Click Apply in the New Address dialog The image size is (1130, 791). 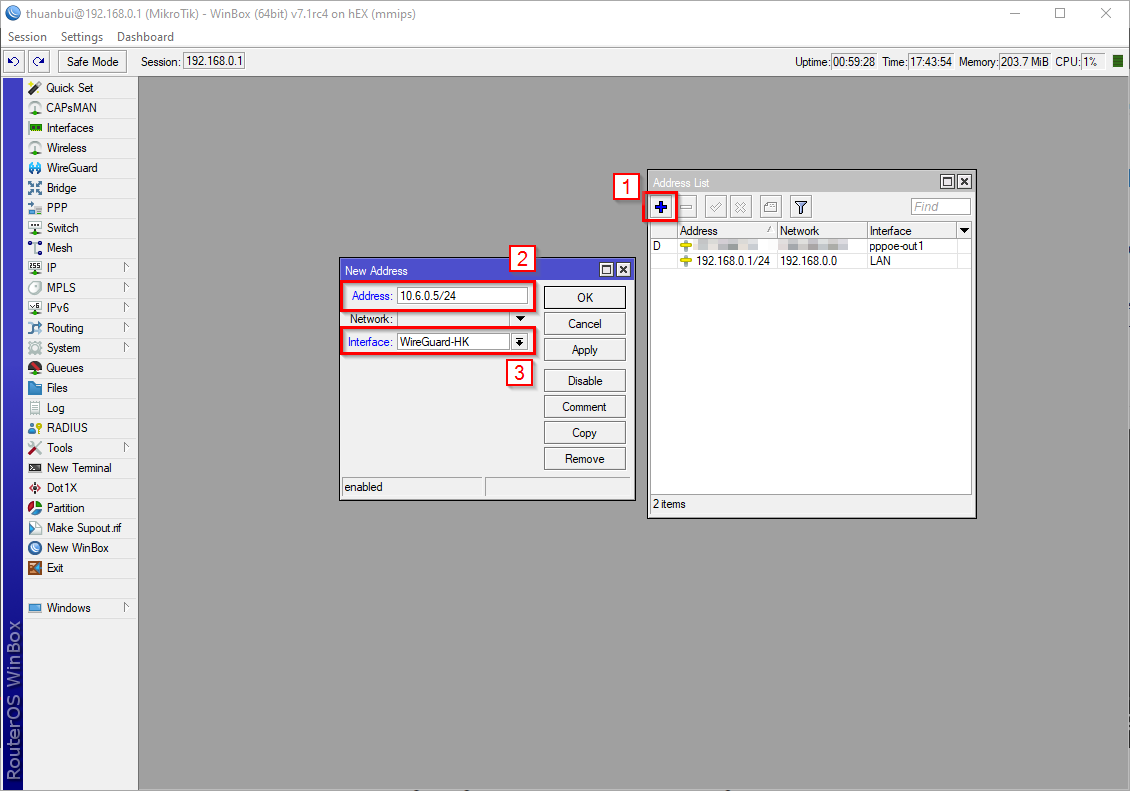(585, 350)
